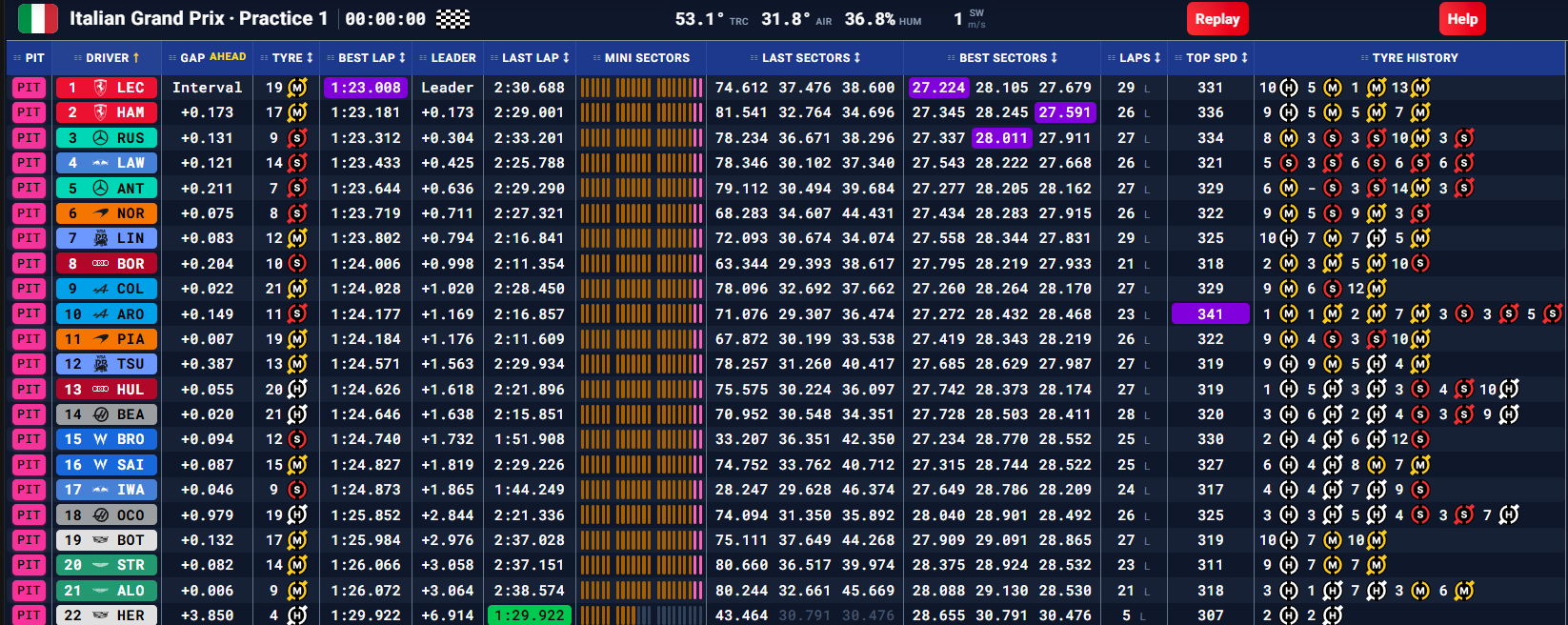
Task: Click the MINI SECTORS column header
Action: click(647, 58)
